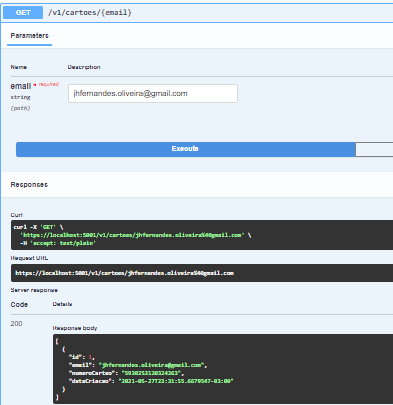Click the Server response label
The image size is (393, 405).
[x=34, y=290]
